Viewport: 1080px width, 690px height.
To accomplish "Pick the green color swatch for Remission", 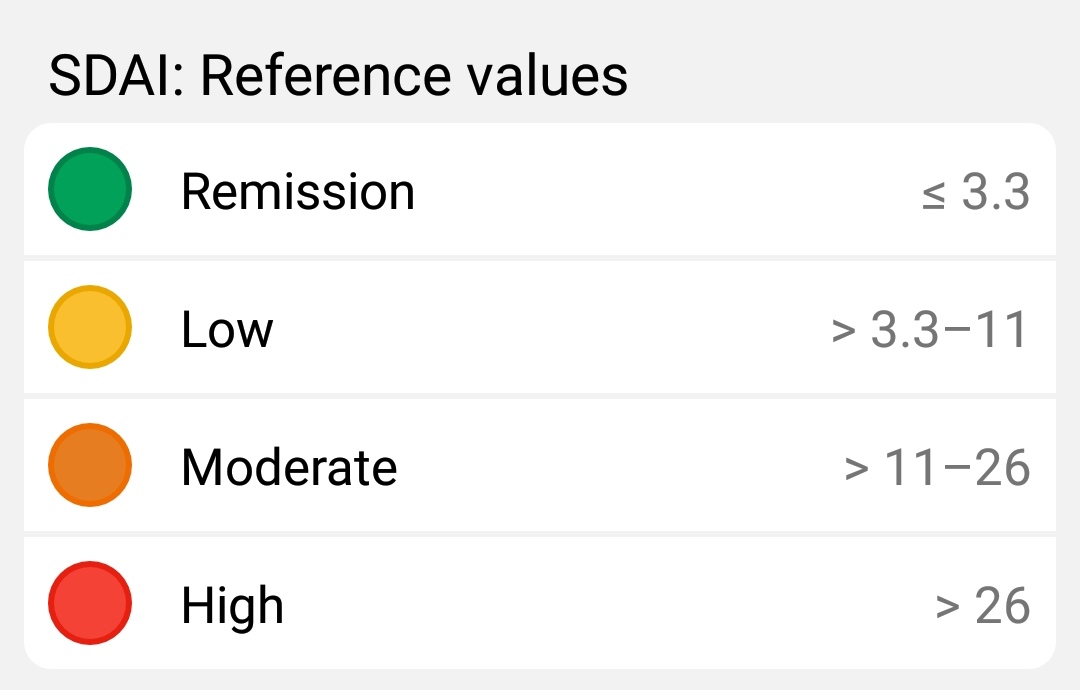I will point(90,189).
